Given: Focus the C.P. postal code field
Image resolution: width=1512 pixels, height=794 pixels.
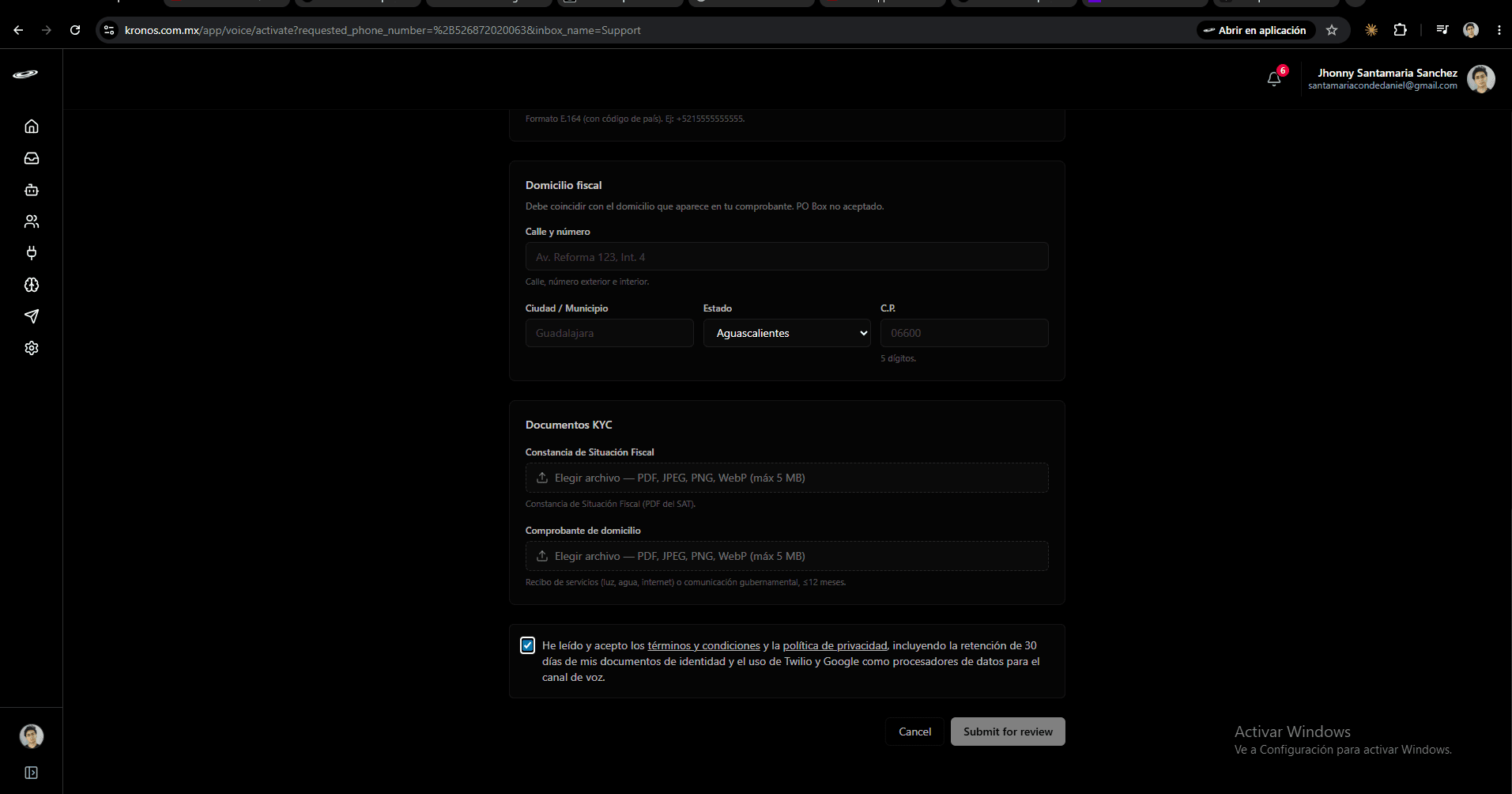Looking at the screenshot, I should [x=964, y=333].
